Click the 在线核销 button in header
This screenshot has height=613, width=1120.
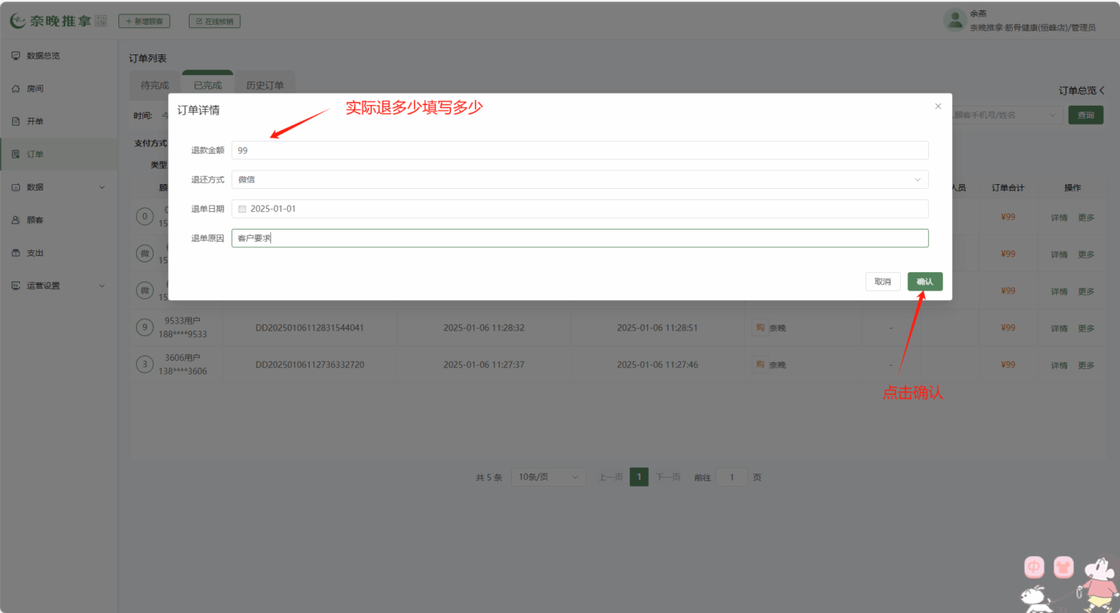tap(214, 21)
